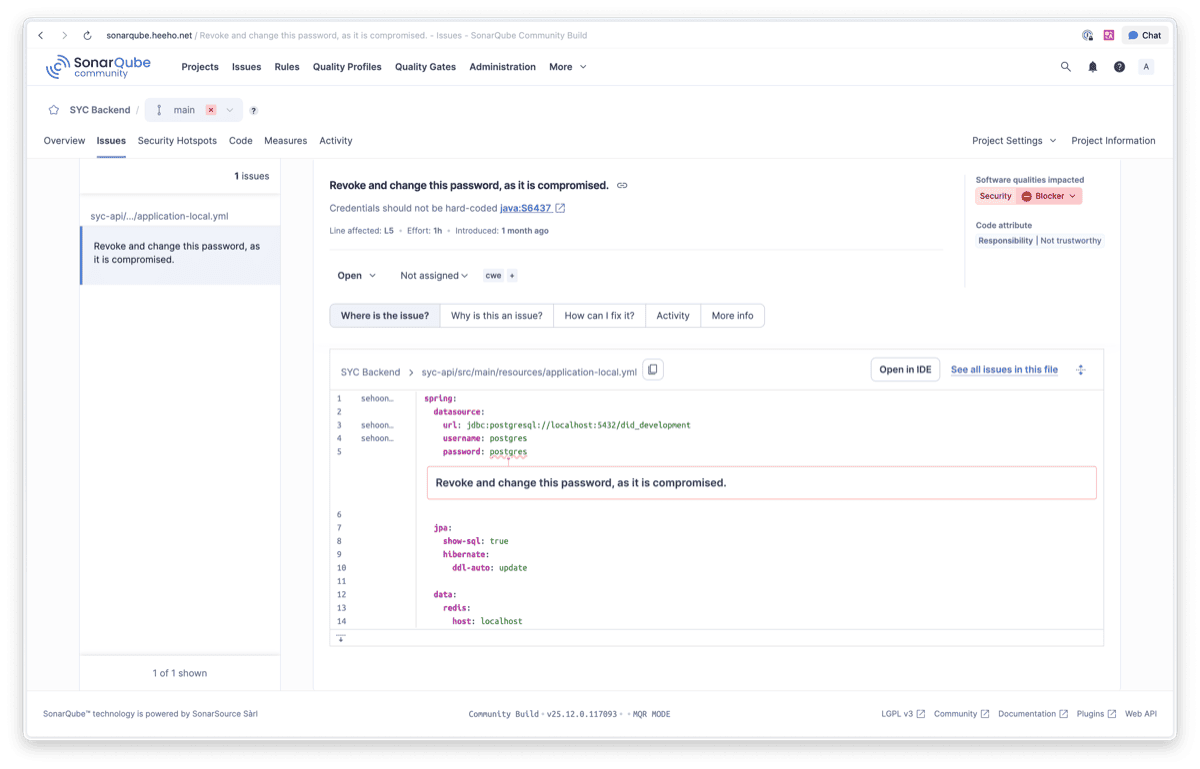1200x769 pixels.
Task: Click the SonarQube Community logo
Action: click(x=98, y=66)
